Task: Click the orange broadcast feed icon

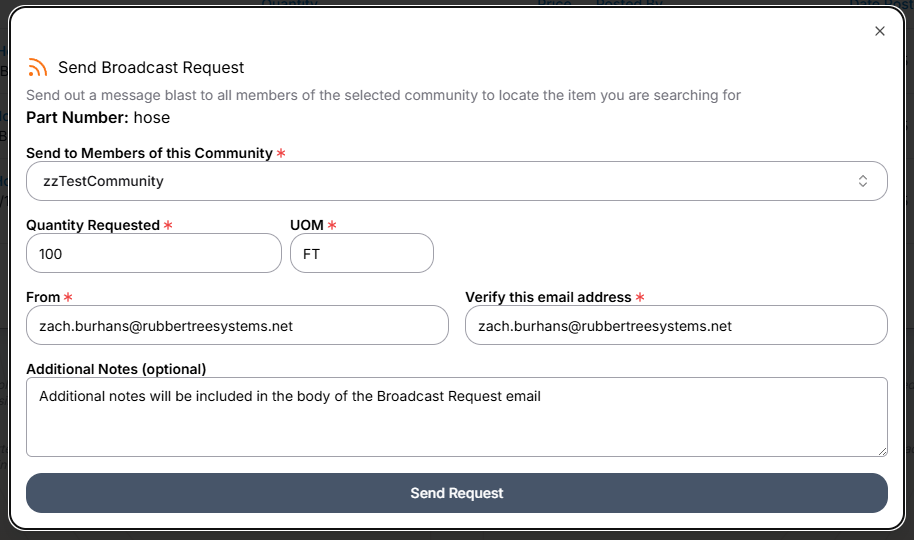Action: pos(38,68)
